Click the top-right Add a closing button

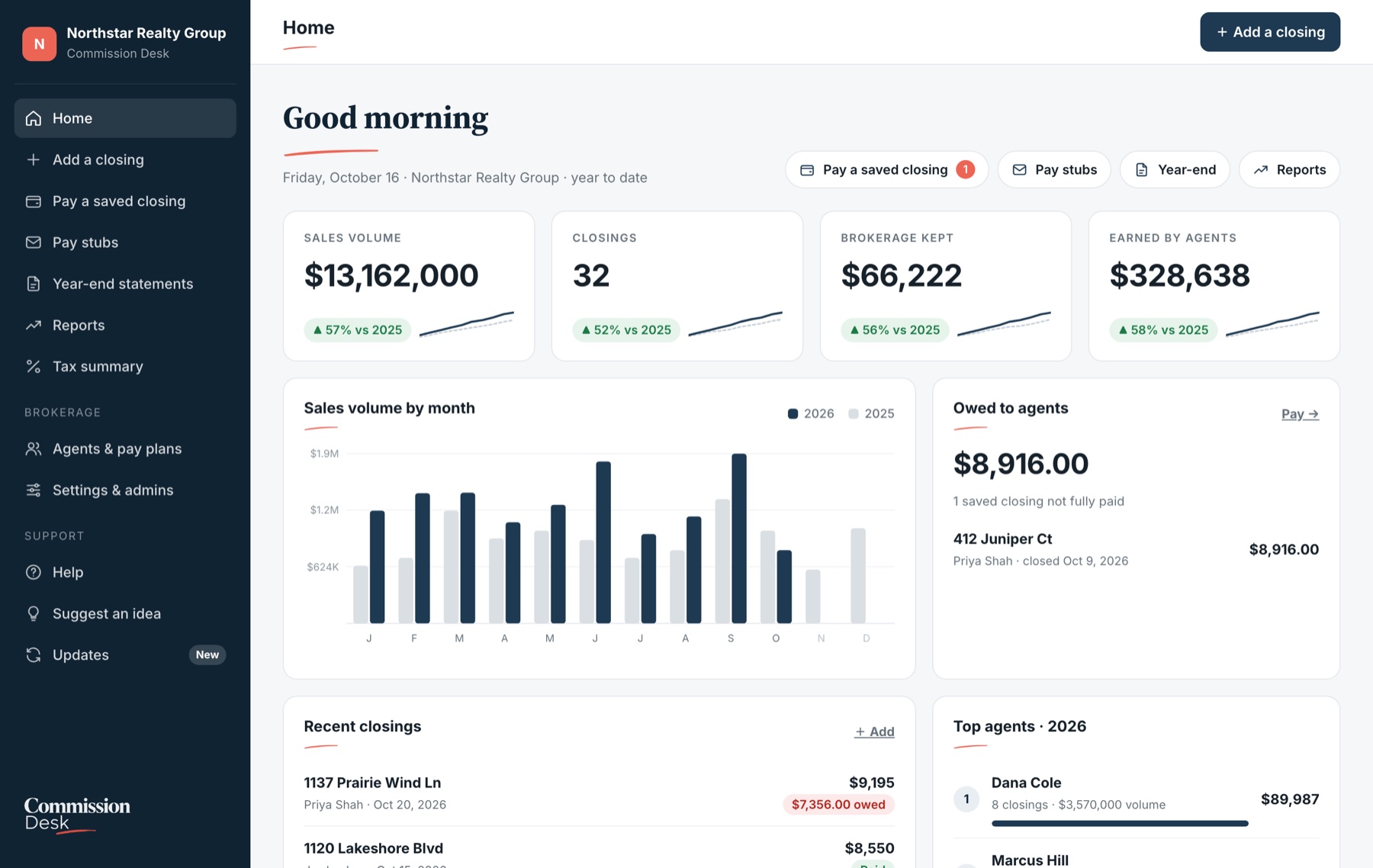coord(1269,32)
